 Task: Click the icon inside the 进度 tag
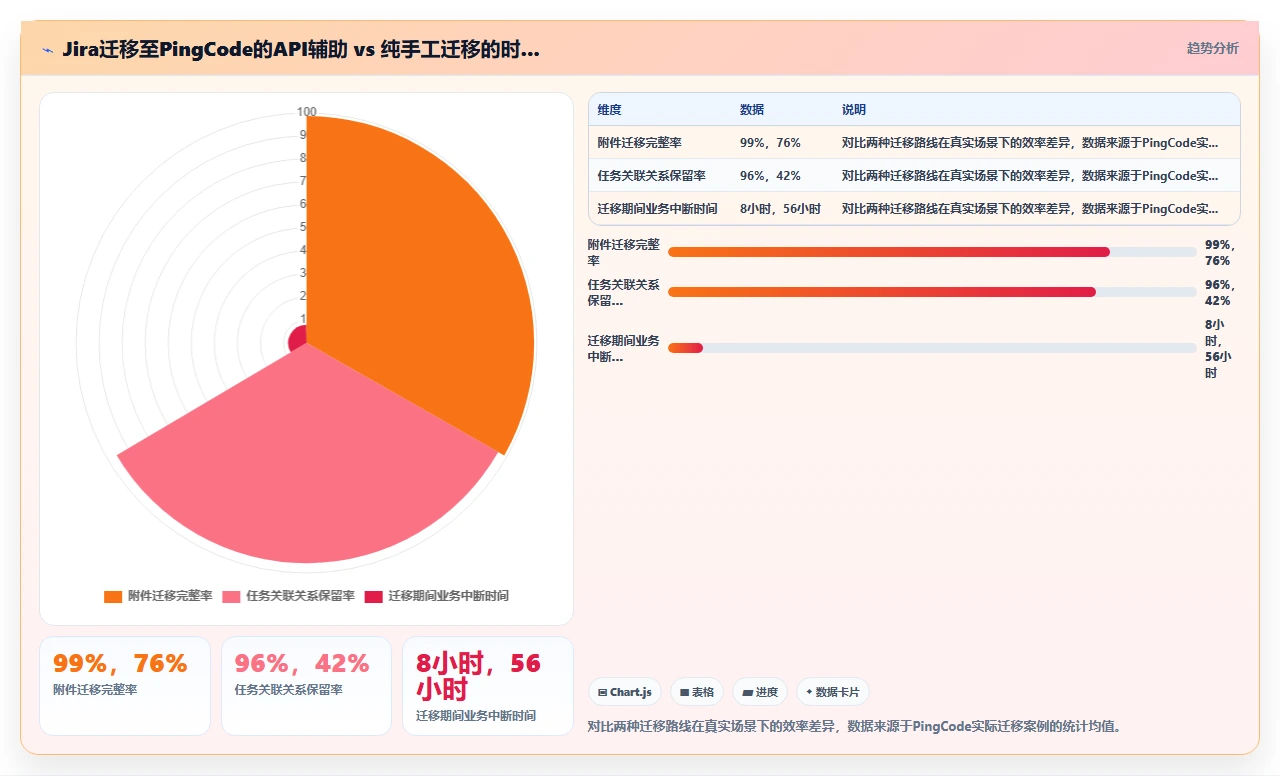748,692
